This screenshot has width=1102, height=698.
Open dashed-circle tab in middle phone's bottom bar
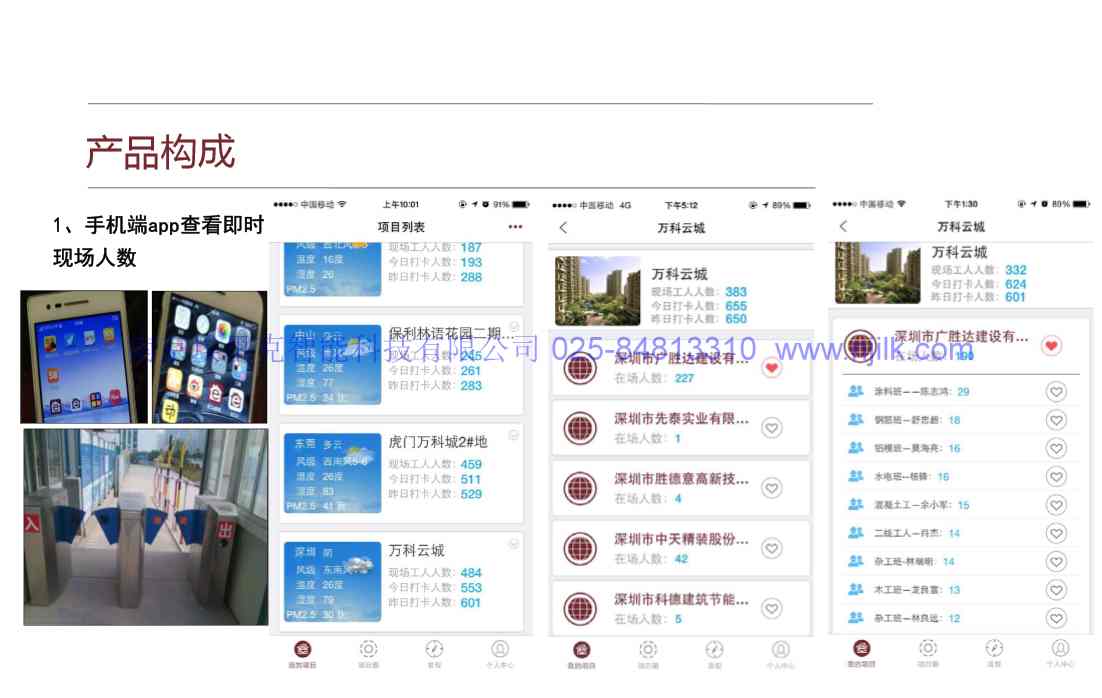tap(648, 649)
